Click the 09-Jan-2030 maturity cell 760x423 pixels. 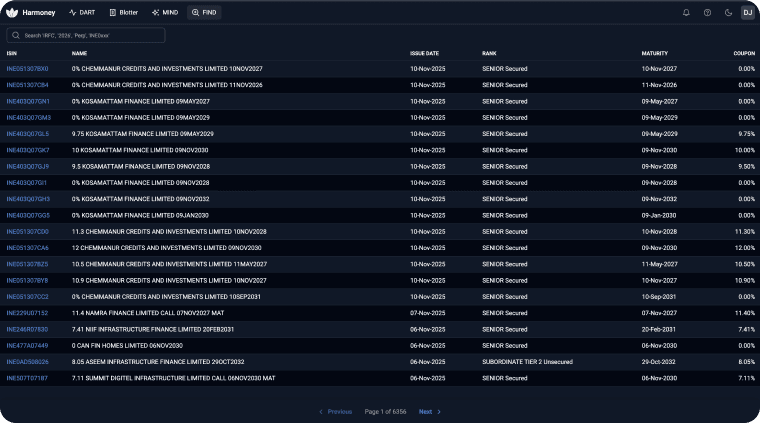pyautogui.click(x=659, y=216)
